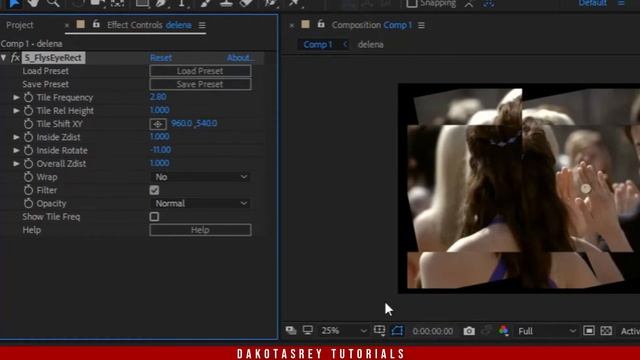Click the Comp 1 breadcrumb in viewer
The height and width of the screenshot is (360, 640).
point(318,44)
